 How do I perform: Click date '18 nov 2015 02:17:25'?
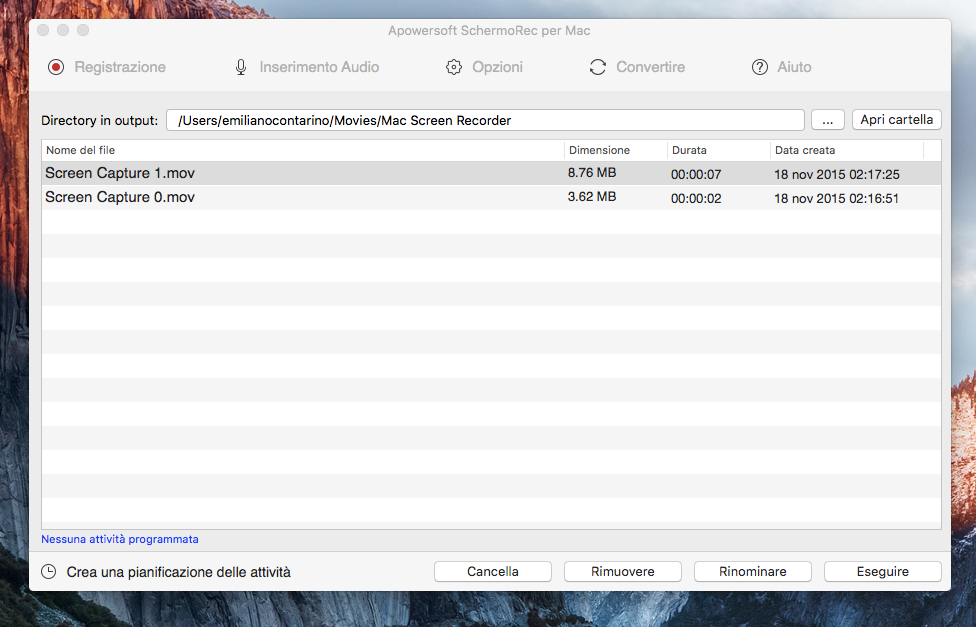[x=837, y=174]
